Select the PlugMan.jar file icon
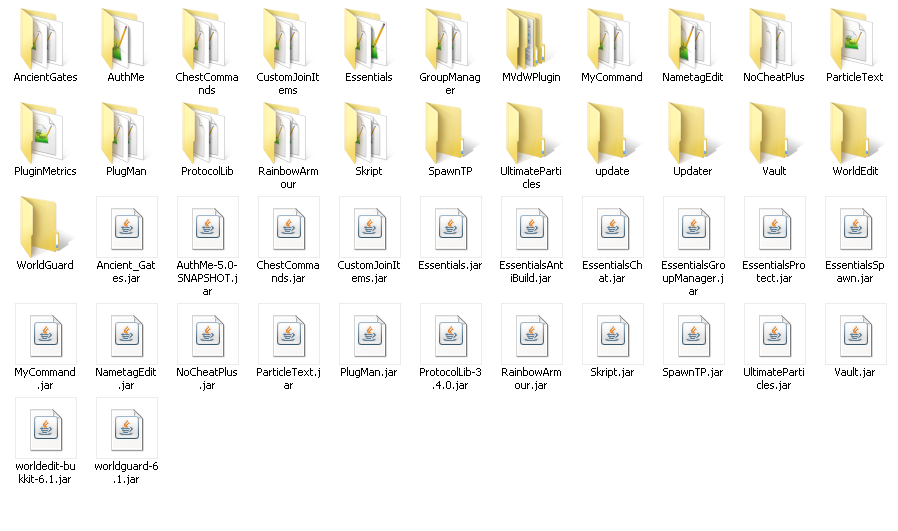The width and height of the screenshot is (898, 531). 369,335
